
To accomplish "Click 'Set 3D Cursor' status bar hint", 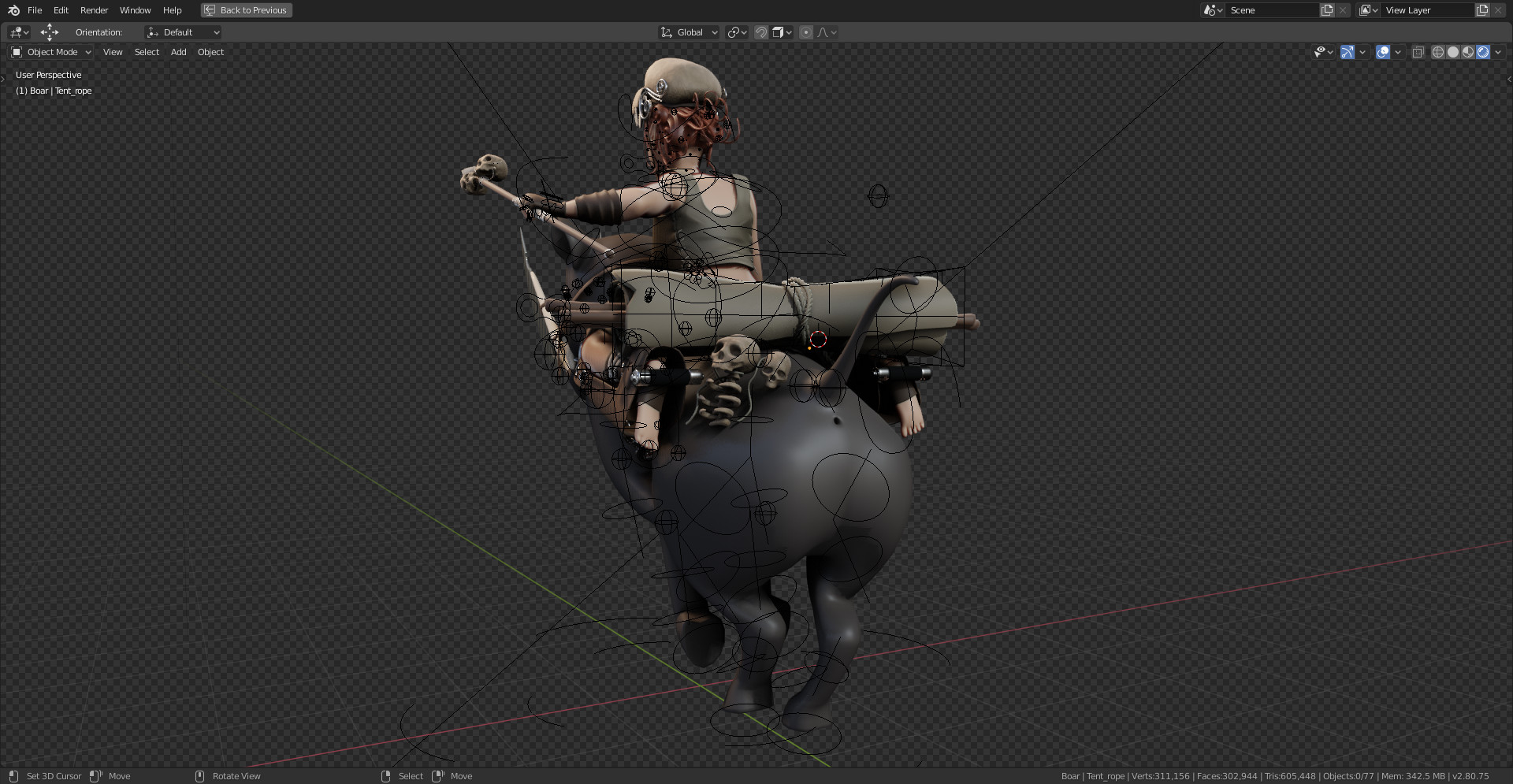I will tap(54, 776).
